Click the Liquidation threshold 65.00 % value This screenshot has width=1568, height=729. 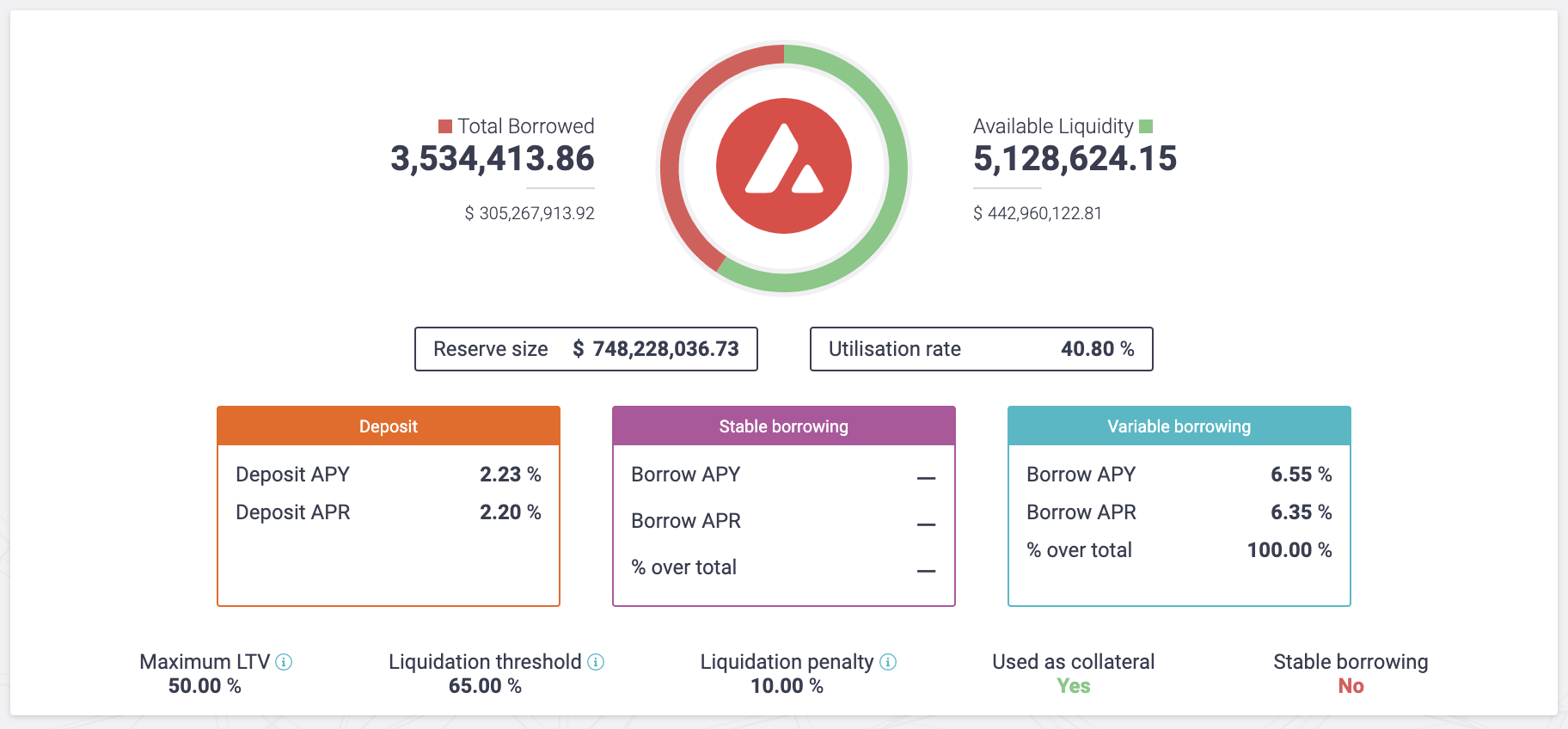tap(485, 686)
